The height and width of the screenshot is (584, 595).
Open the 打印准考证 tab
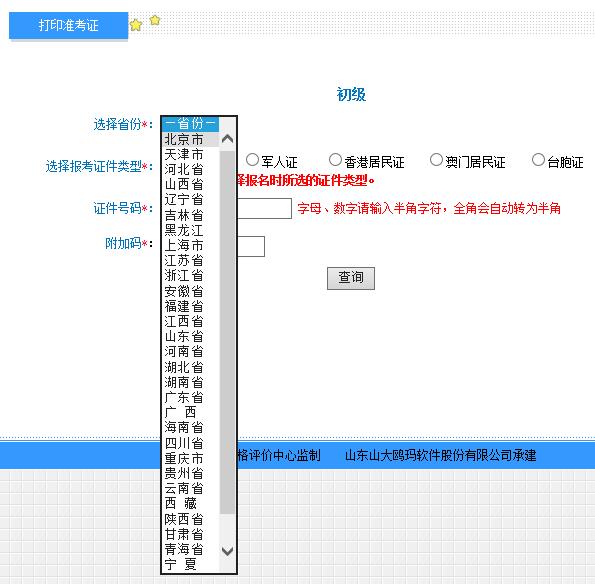[68, 25]
